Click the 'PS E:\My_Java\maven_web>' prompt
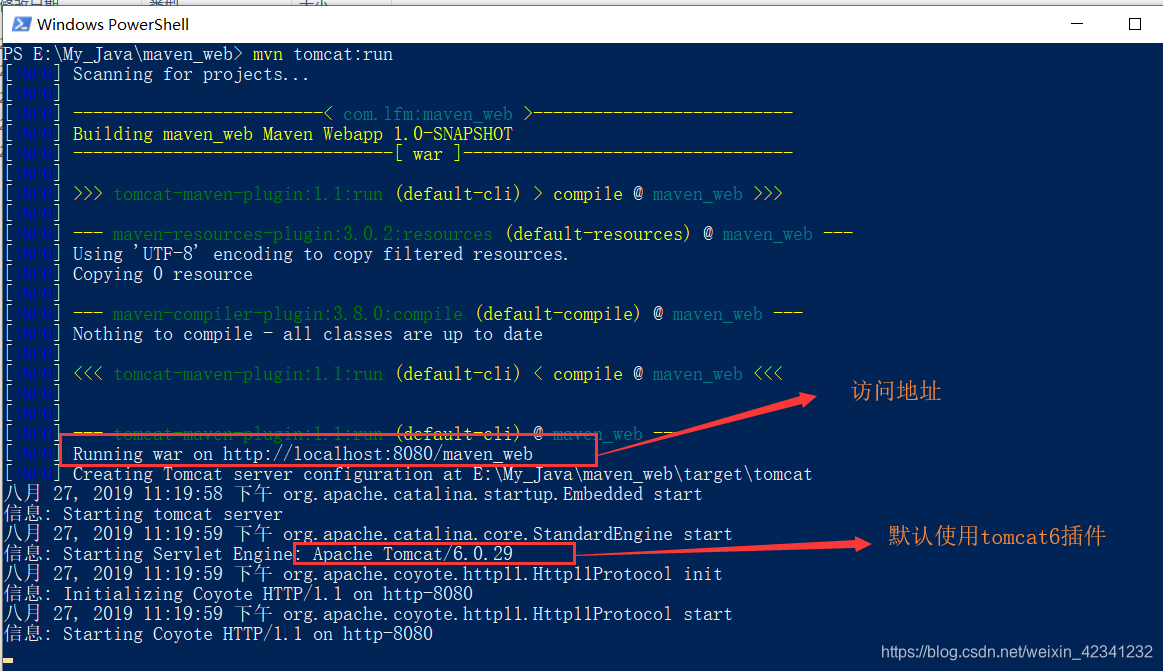 pyautogui.click(x=122, y=54)
